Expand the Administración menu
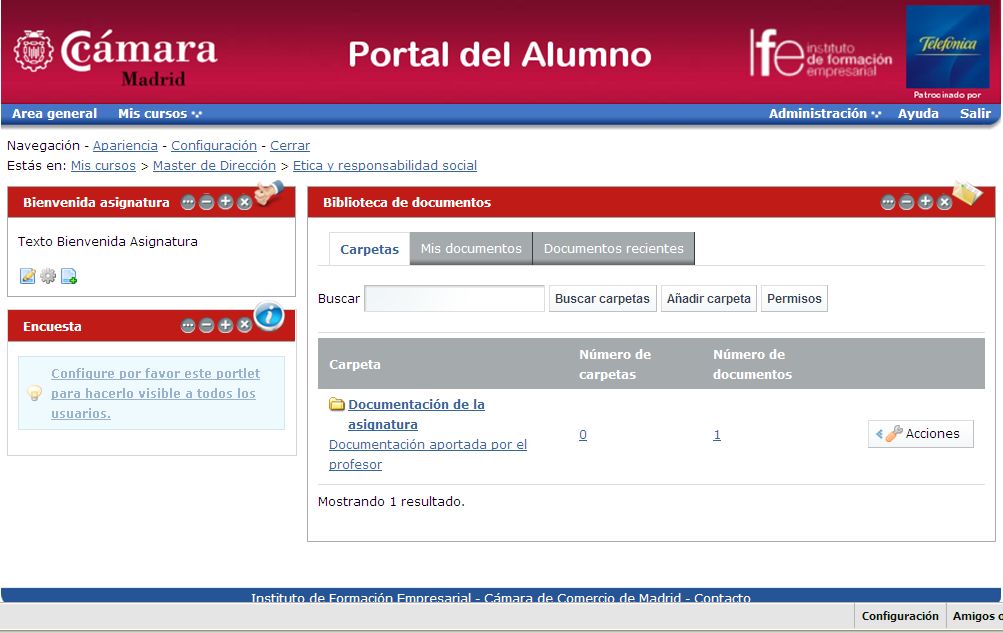The width and height of the screenshot is (1003, 633). [x=825, y=114]
